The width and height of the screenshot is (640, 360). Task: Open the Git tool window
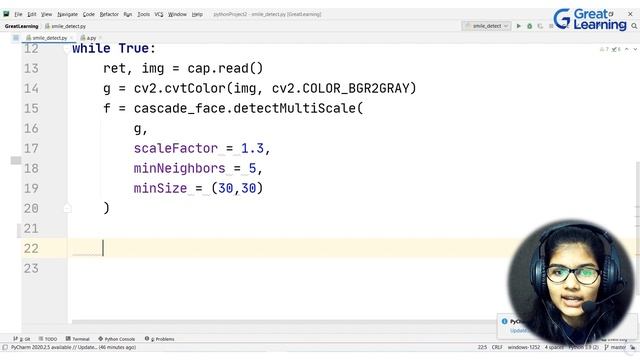pos(22,339)
